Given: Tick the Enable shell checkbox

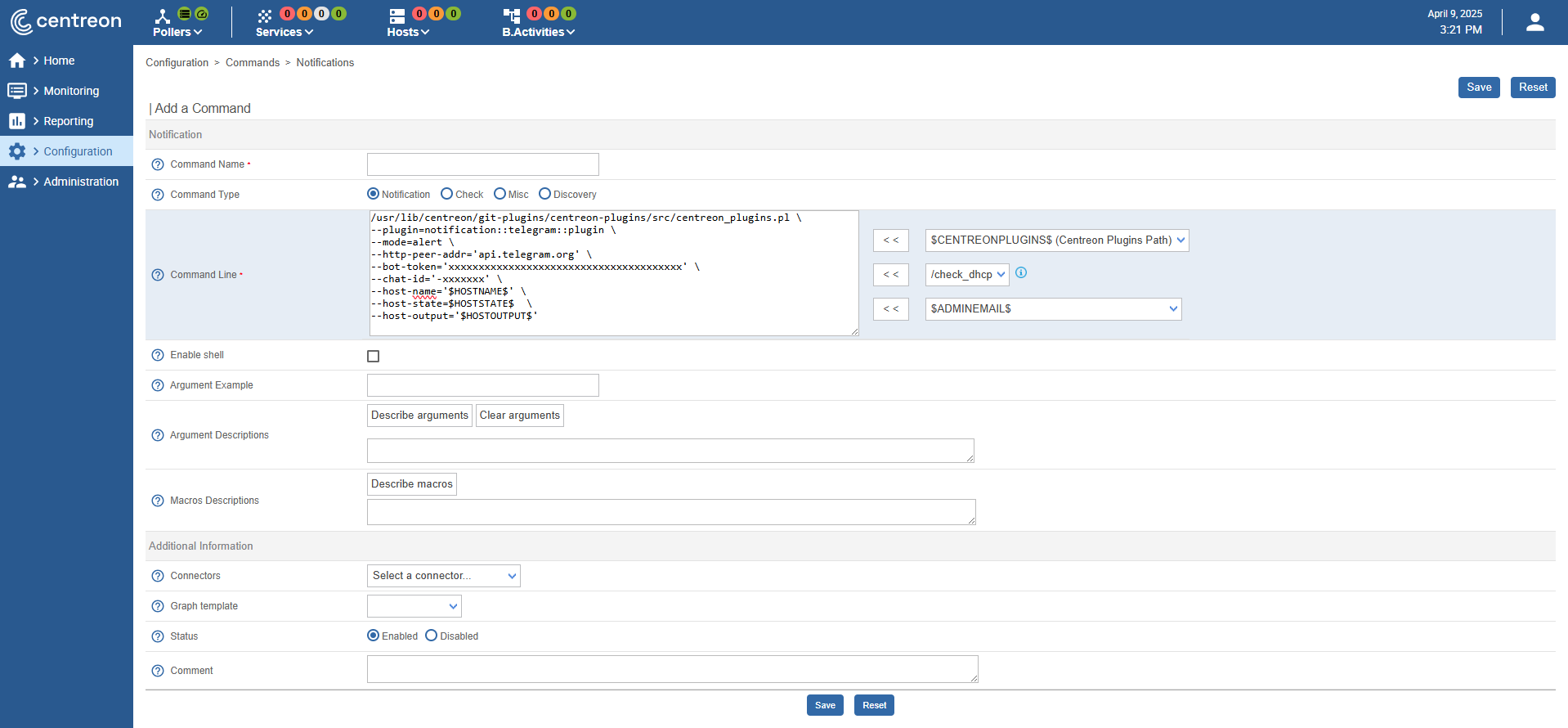Looking at the screenshot, I should (374, 356).
